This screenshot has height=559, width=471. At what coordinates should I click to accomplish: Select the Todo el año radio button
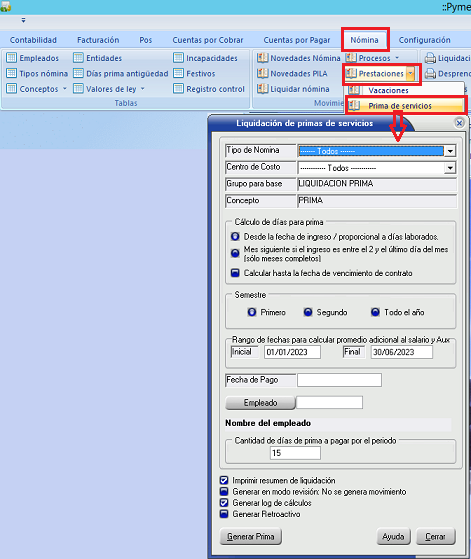point(375,312)
